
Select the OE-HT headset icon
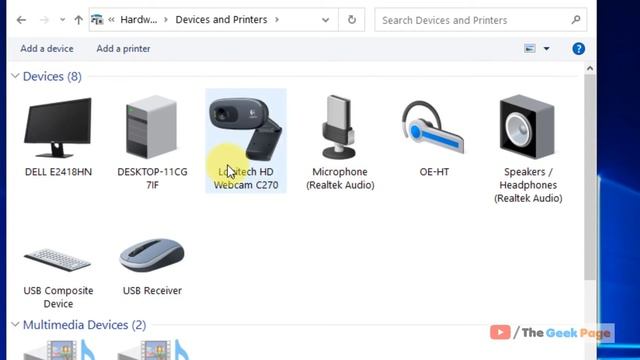point(433,127)
